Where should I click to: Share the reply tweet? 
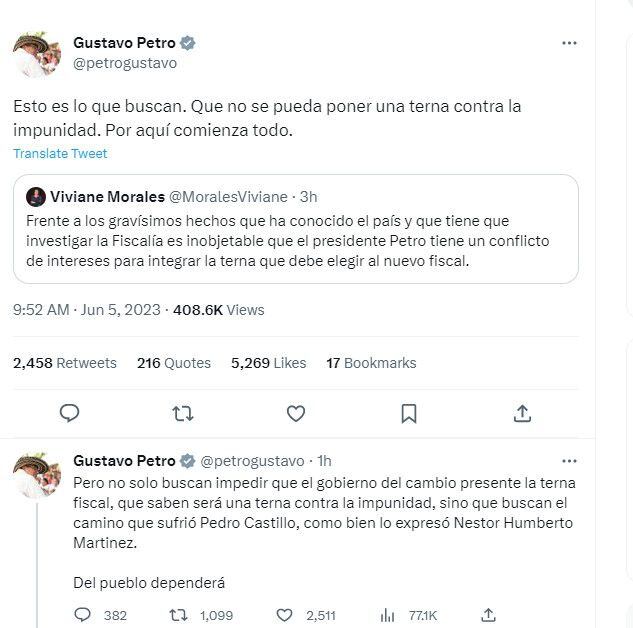point(489,615)
